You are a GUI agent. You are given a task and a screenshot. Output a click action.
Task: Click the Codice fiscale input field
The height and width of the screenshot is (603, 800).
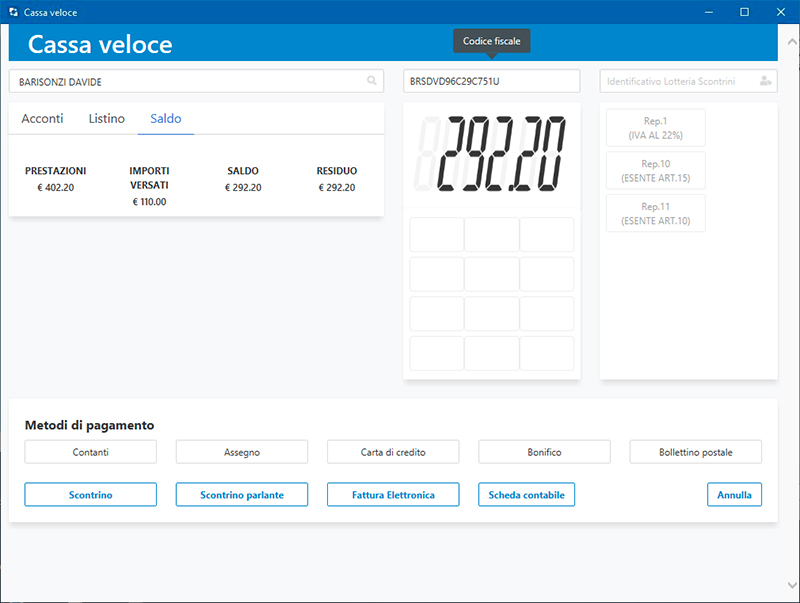click(x=491, y=81)
